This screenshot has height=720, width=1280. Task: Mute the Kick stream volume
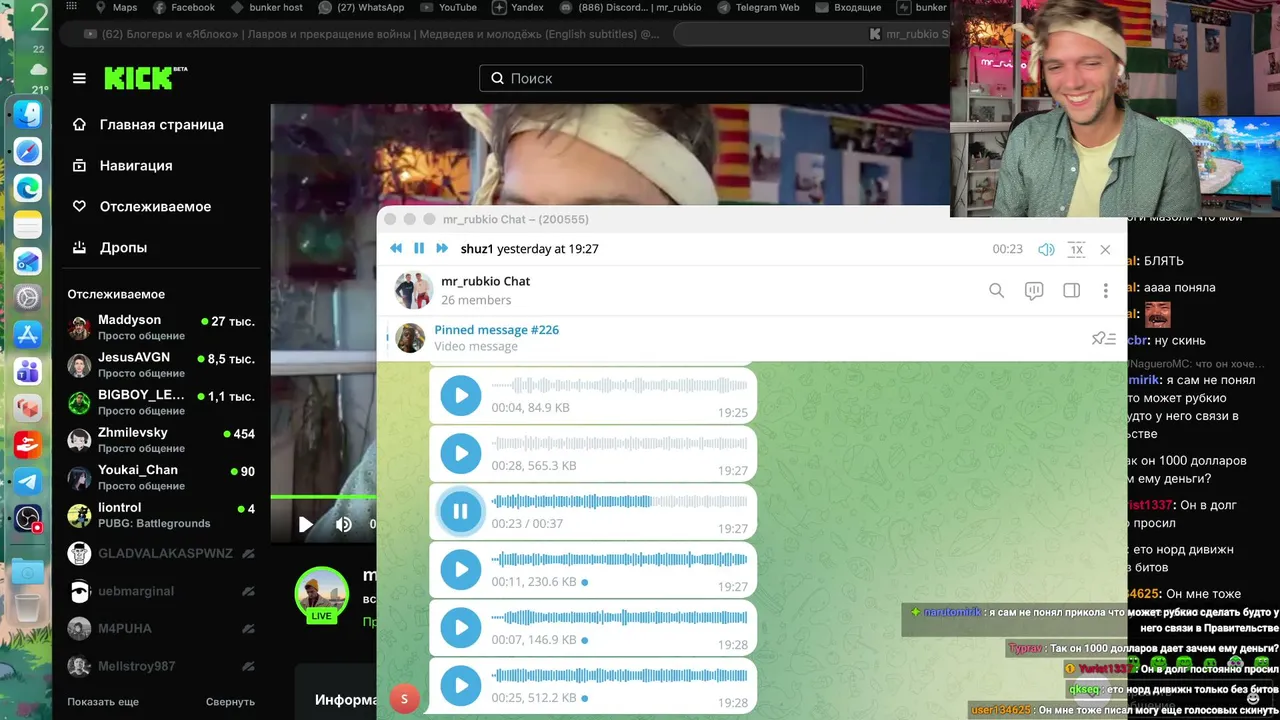[x=344, y=524]
